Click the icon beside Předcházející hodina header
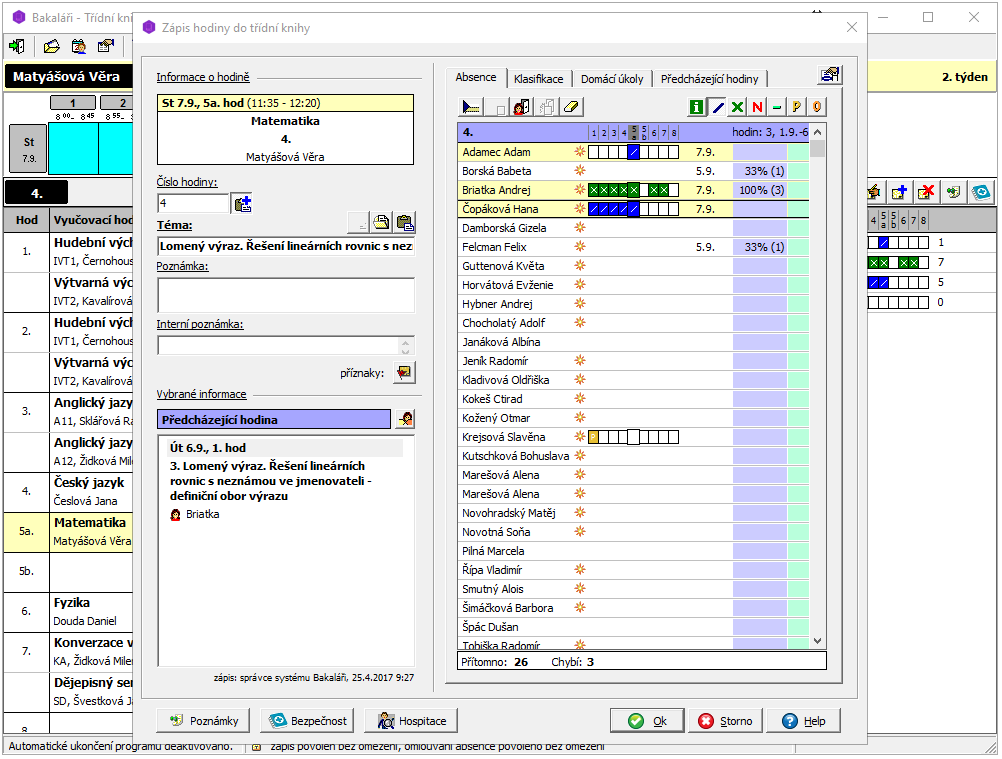This screenshot has width=1002, height=759. (x=406, y=419)
